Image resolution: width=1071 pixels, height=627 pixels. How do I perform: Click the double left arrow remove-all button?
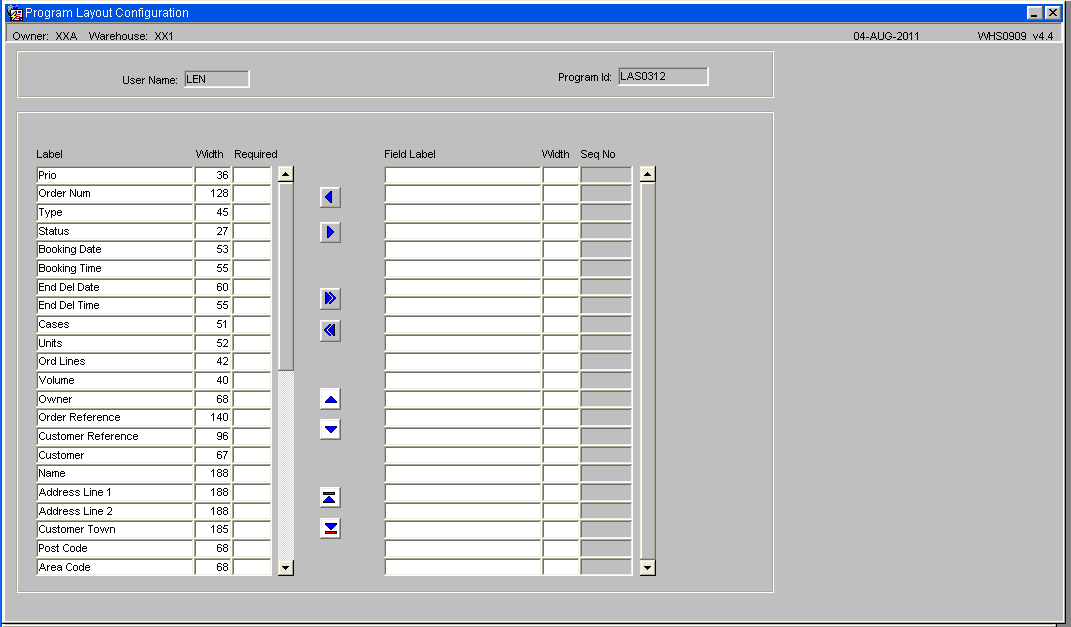pos(330,331)
